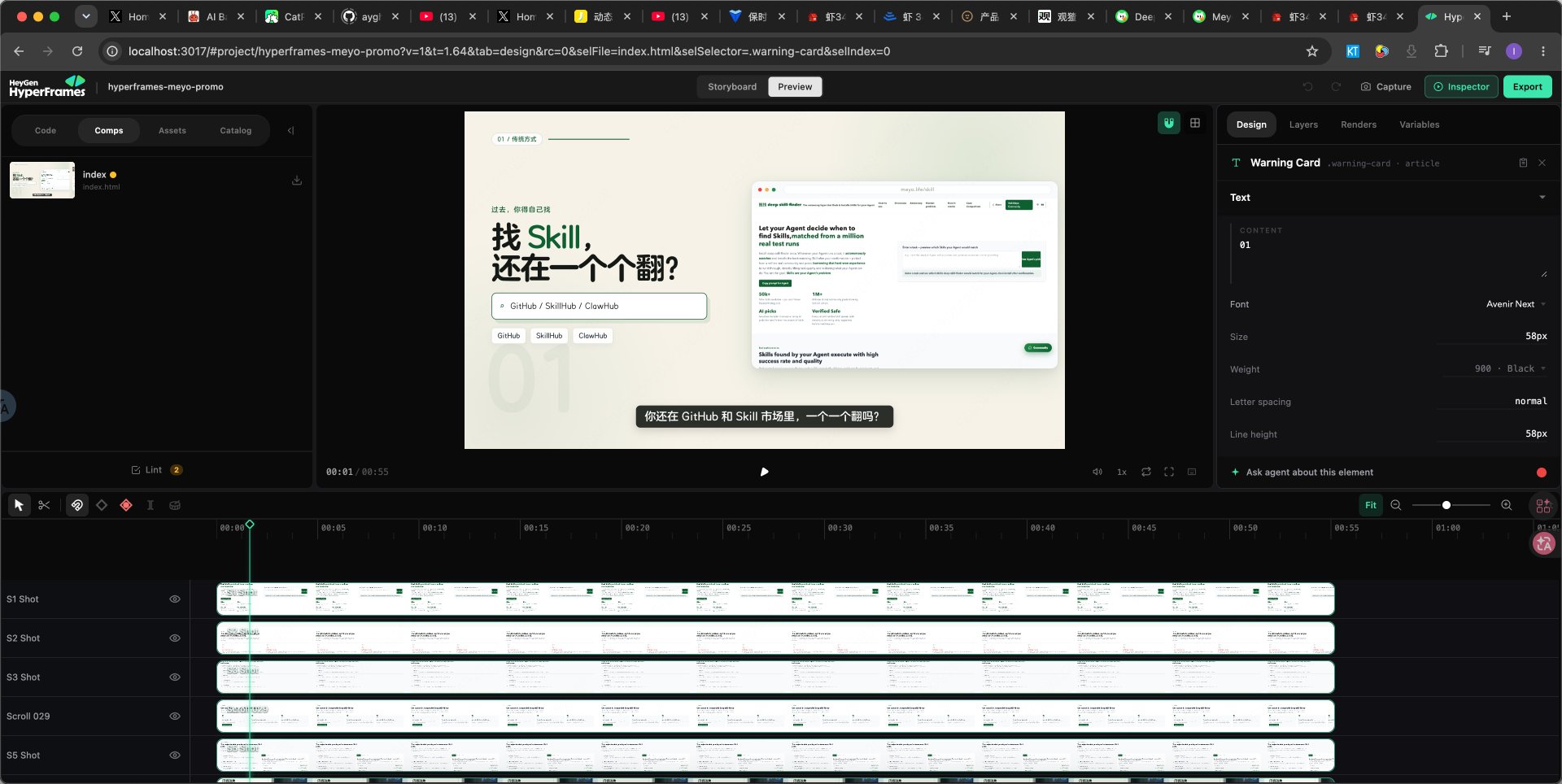Collapse the Text section
Screen dimensions: 1562x784
[1542, 198]
